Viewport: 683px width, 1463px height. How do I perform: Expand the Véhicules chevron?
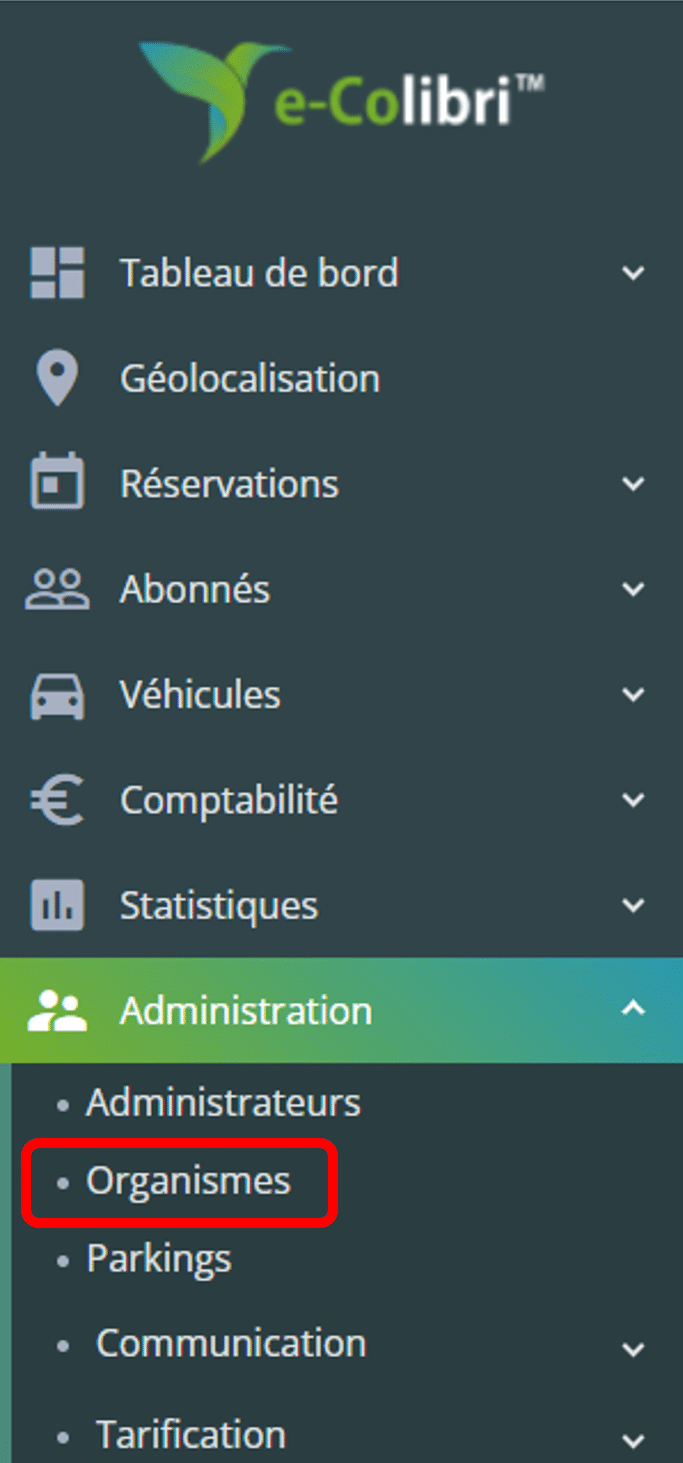pos(633,696)
